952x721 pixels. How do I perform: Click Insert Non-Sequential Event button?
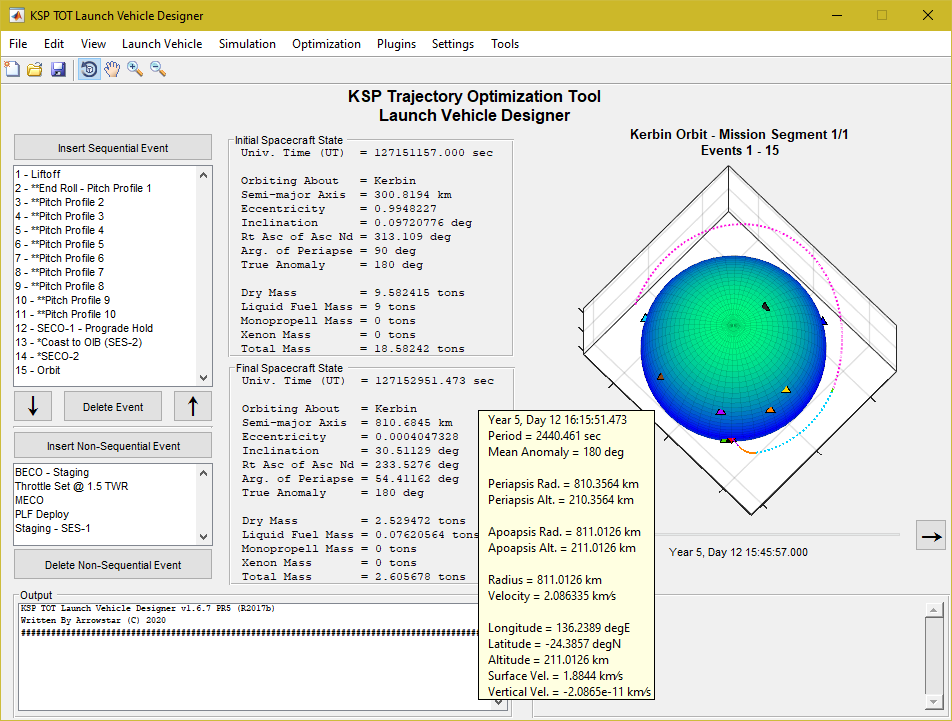pos(113,445)
